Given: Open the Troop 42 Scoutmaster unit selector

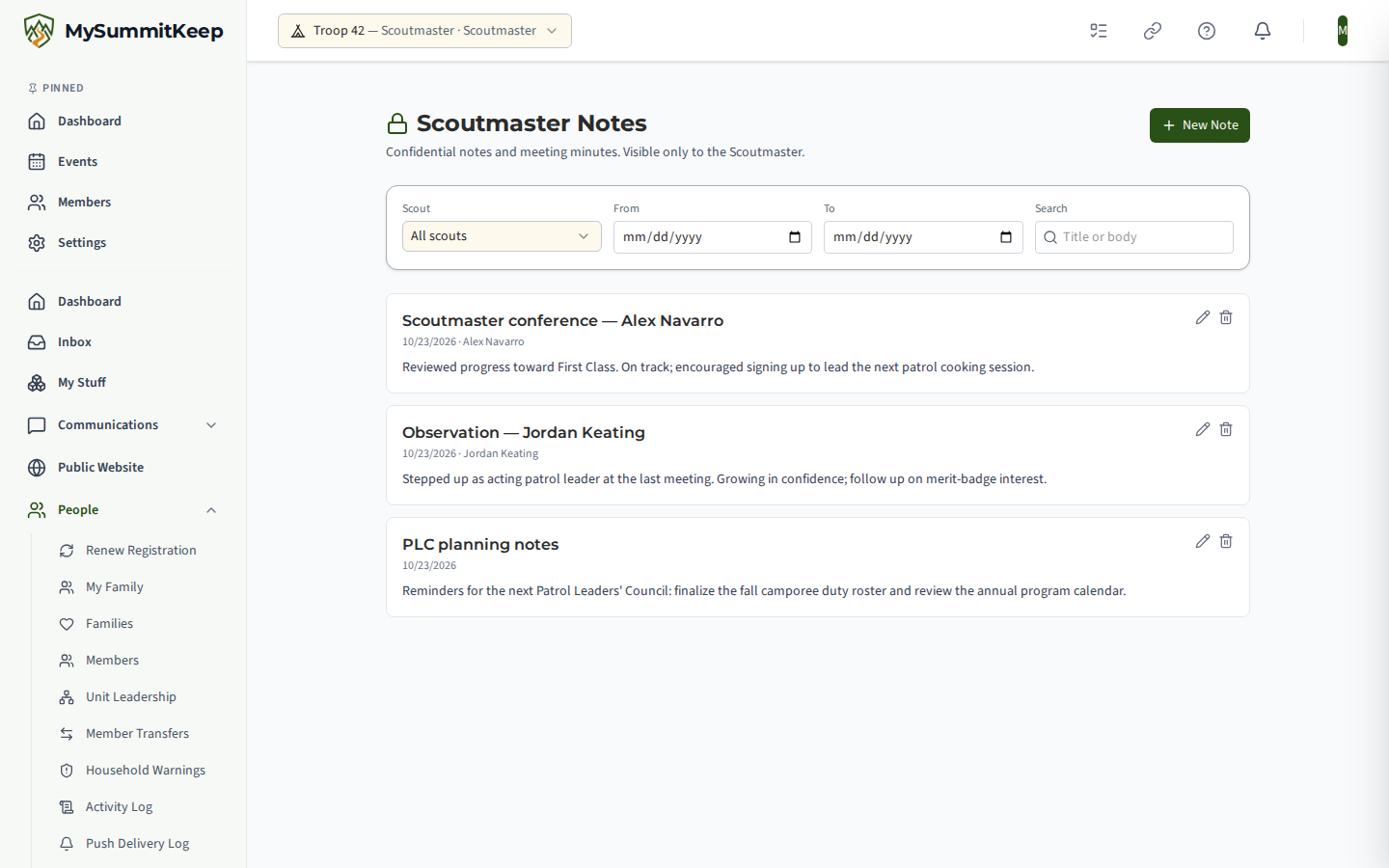Looking at the screenshot, I should 424,31.
